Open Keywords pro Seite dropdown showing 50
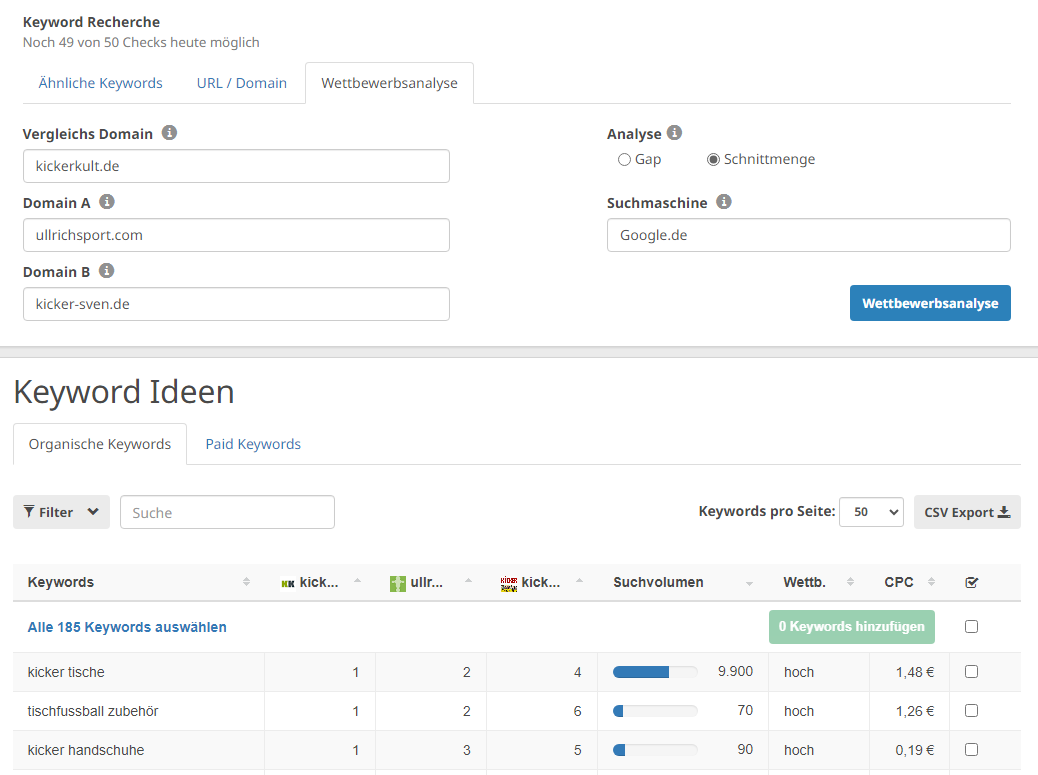This screenshot has height=775, width=1038. coord(871,512)
